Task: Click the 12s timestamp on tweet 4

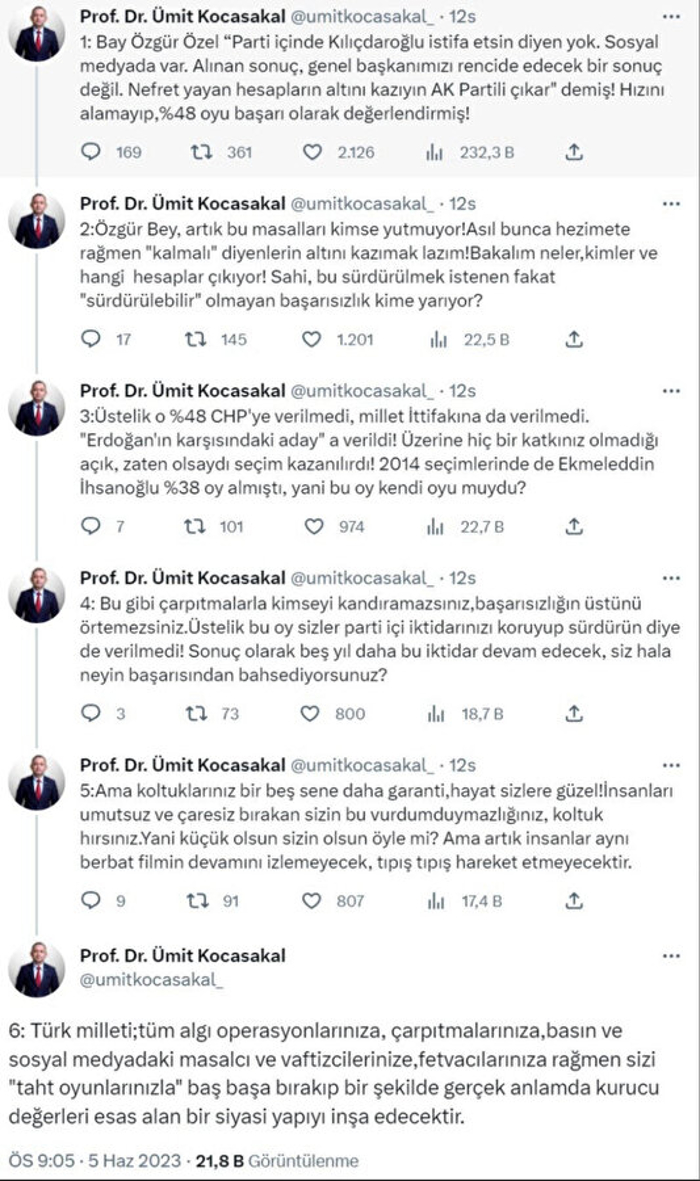Action: [x=462, y=578]
